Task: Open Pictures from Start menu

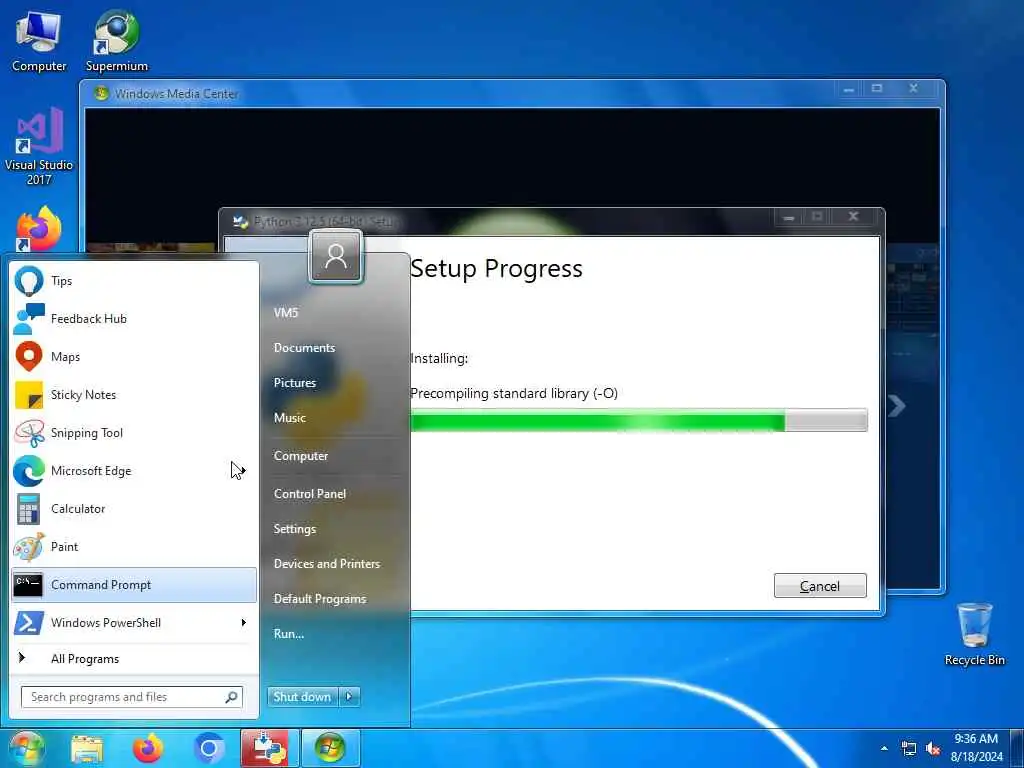Action: pos(295,383)
